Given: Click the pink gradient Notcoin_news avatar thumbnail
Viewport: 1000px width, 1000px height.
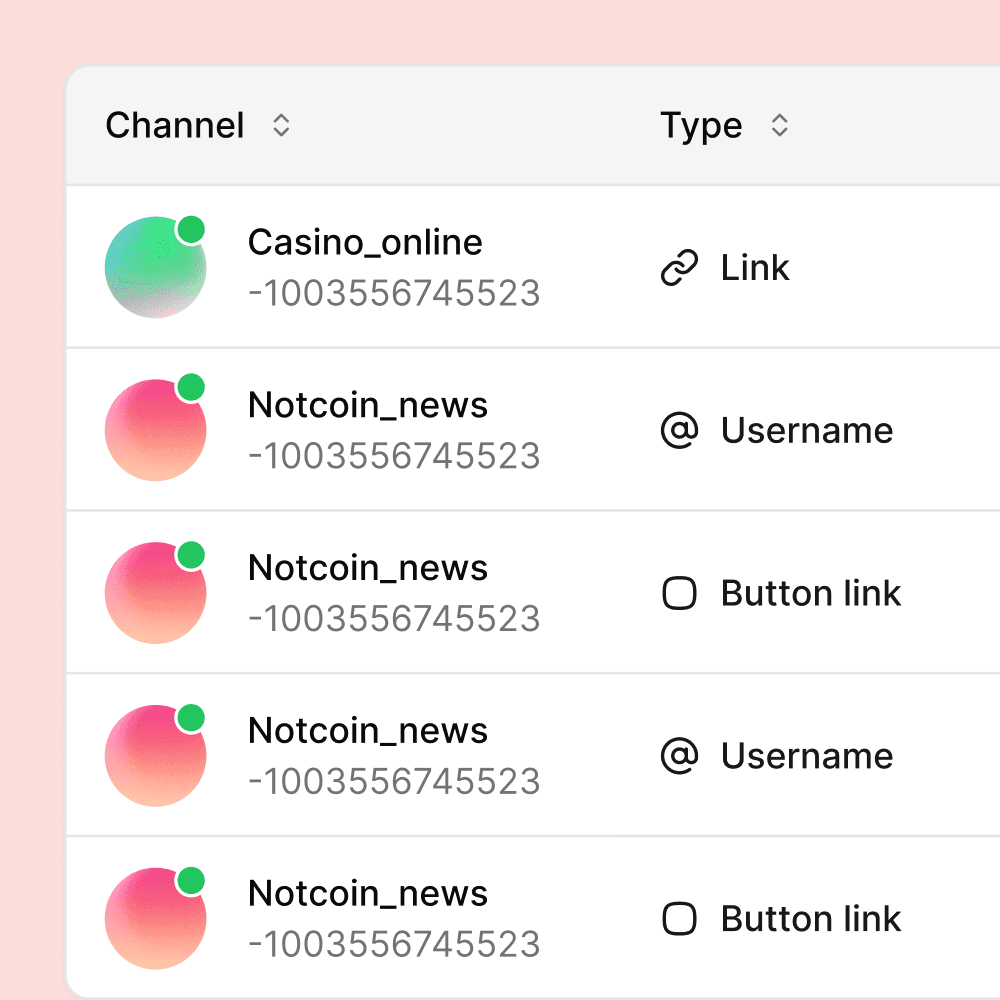Looking at the screenshot, I should 155,429.
